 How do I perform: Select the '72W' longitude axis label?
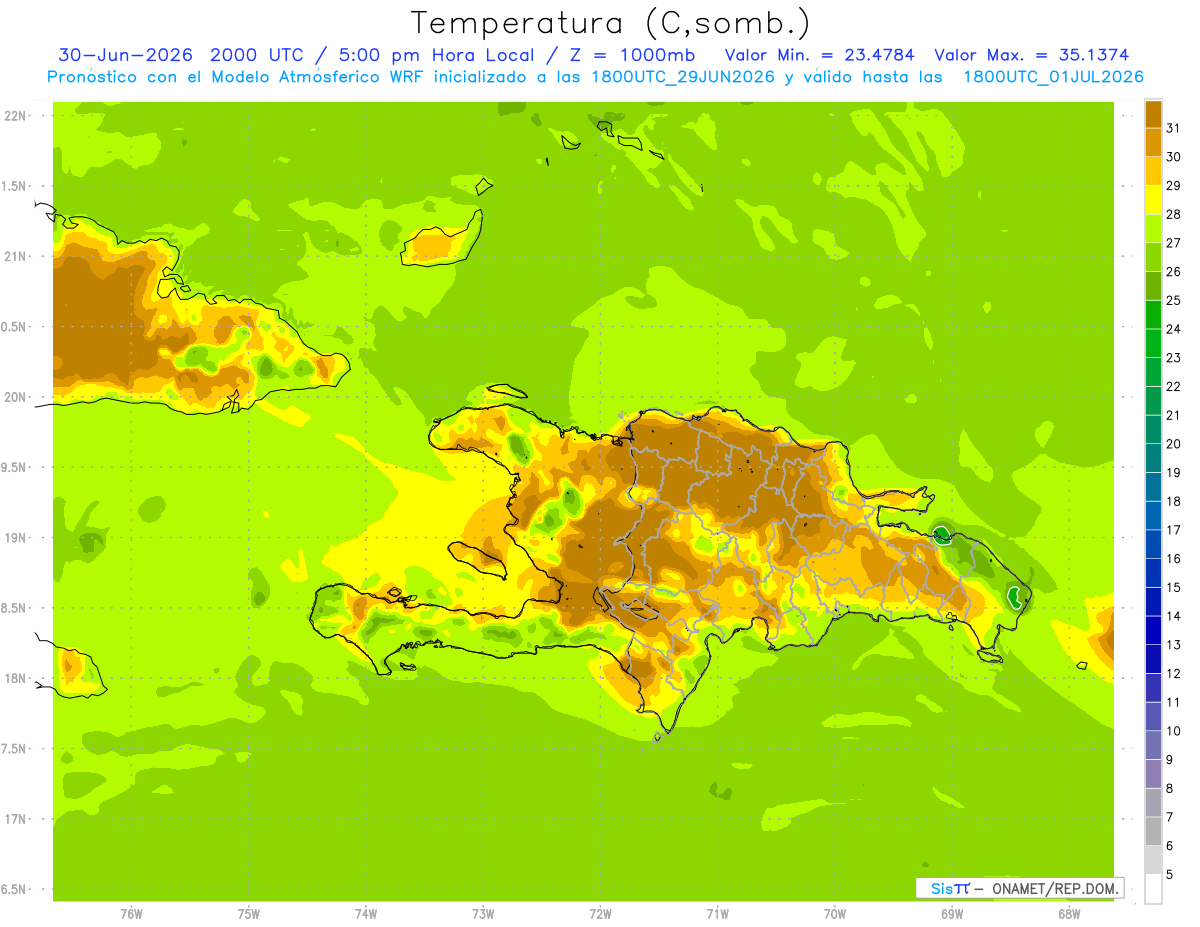600,914
